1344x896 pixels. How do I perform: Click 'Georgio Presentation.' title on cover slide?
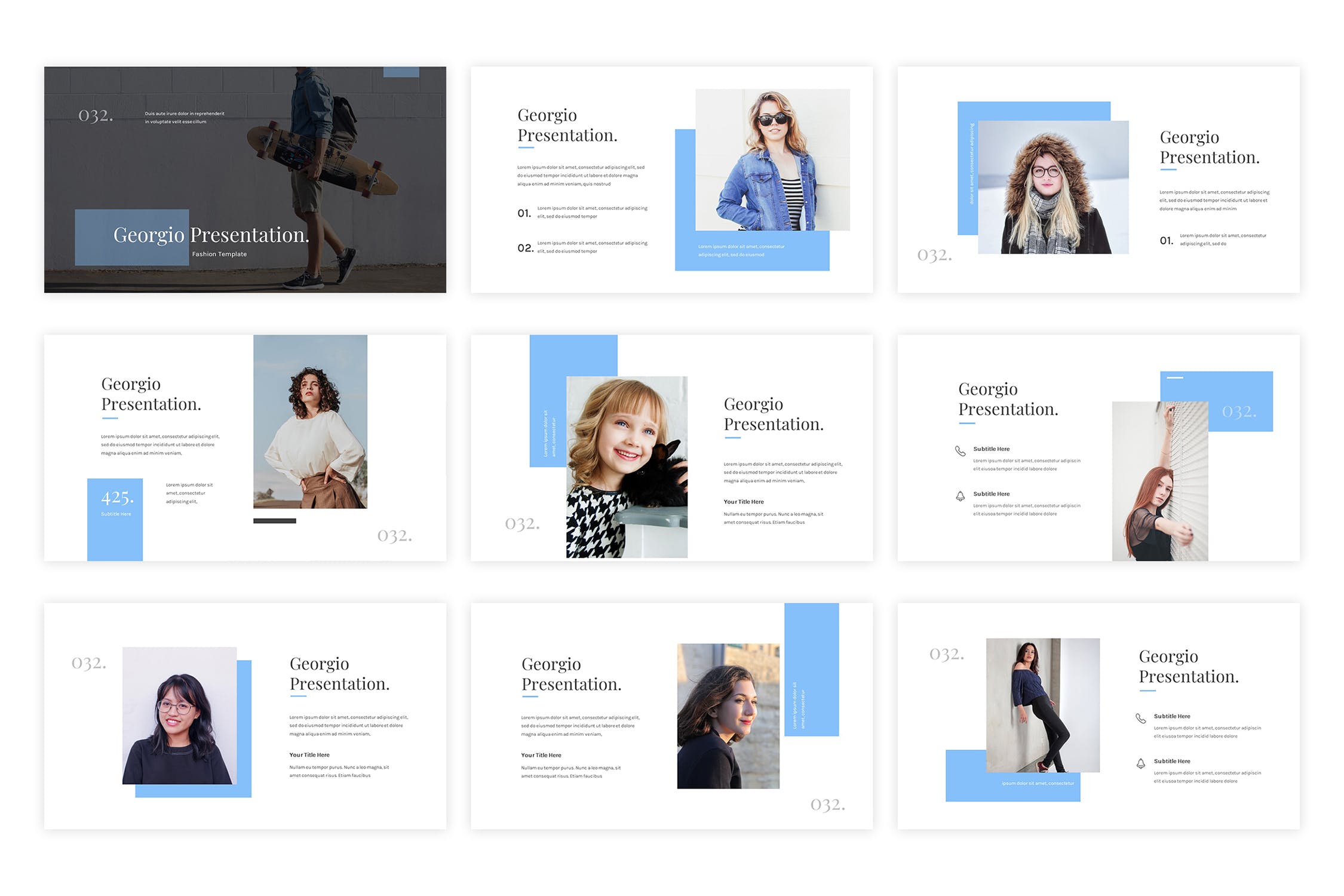(x=211, y=235)
